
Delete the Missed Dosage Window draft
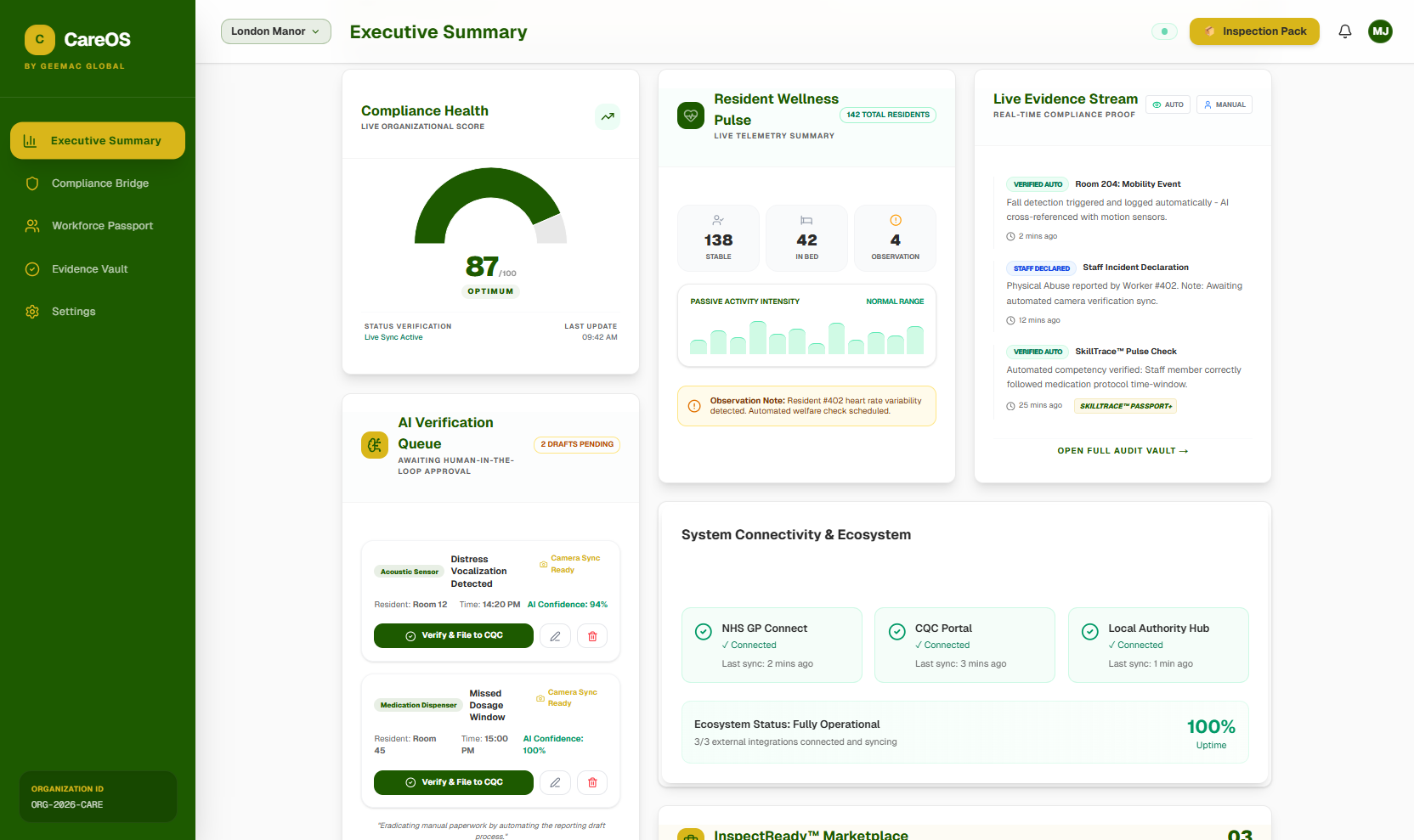592,782
